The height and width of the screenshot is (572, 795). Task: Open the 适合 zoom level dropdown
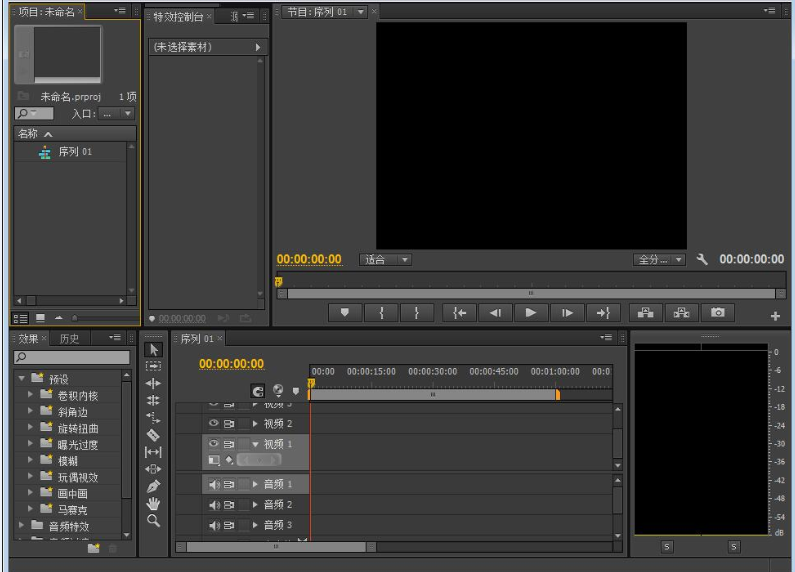click(x=385, y=260)
